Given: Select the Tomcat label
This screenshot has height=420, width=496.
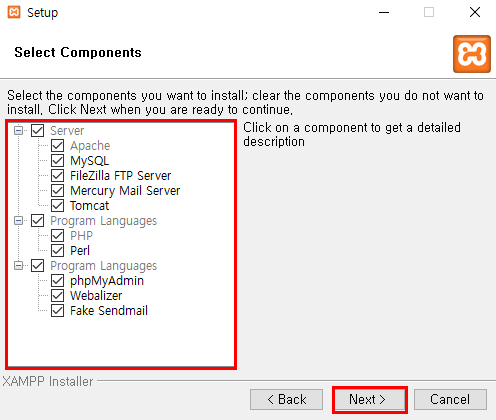Looking at the screenshot, I should click(89, 206).
